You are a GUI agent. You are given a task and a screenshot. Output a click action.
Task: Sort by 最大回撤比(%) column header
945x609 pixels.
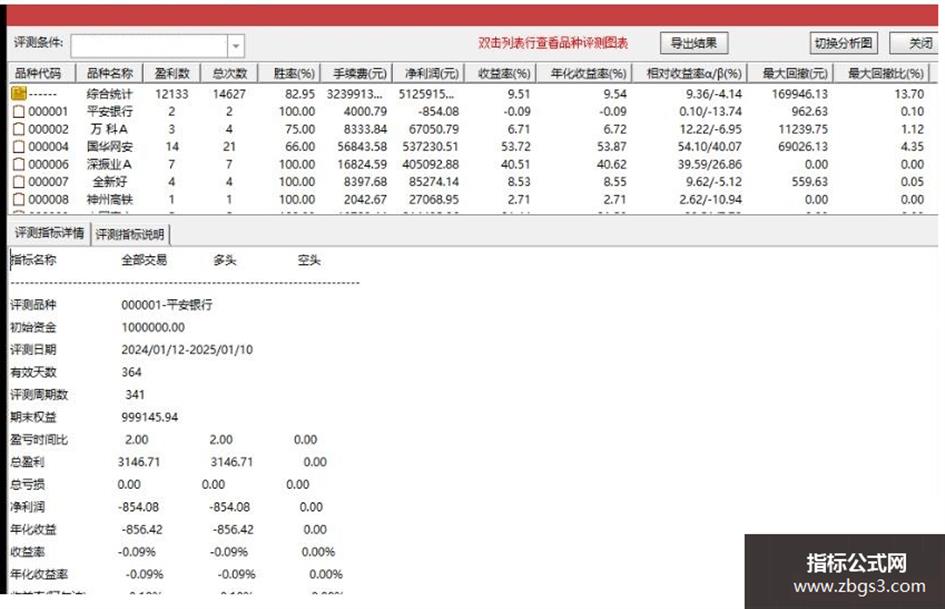coord(882,74)
